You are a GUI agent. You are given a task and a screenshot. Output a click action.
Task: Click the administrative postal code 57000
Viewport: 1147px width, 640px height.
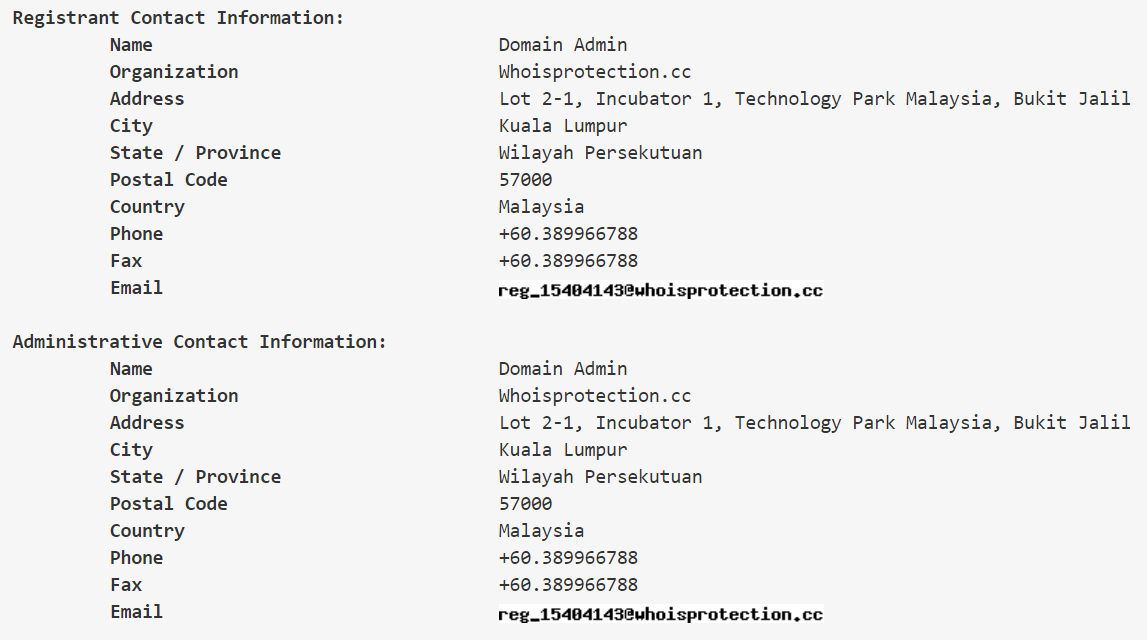coord(525,504)
